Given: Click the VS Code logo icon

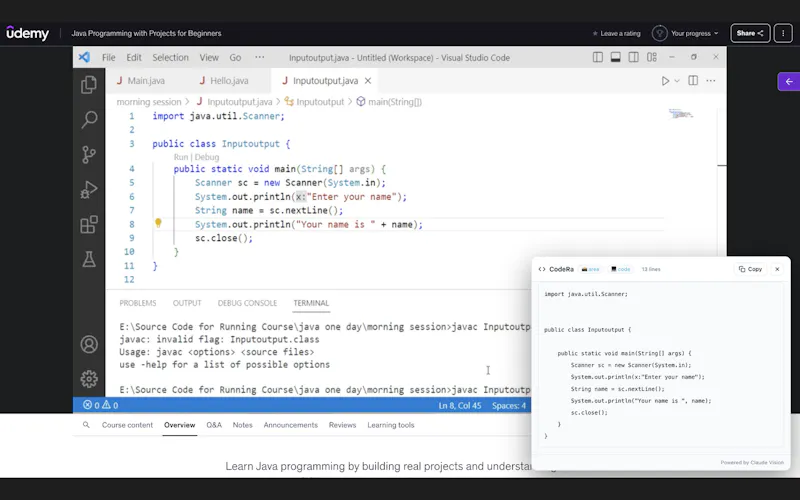Looking at the screenshot, I should pyautogui.click(x=84, y=57).
